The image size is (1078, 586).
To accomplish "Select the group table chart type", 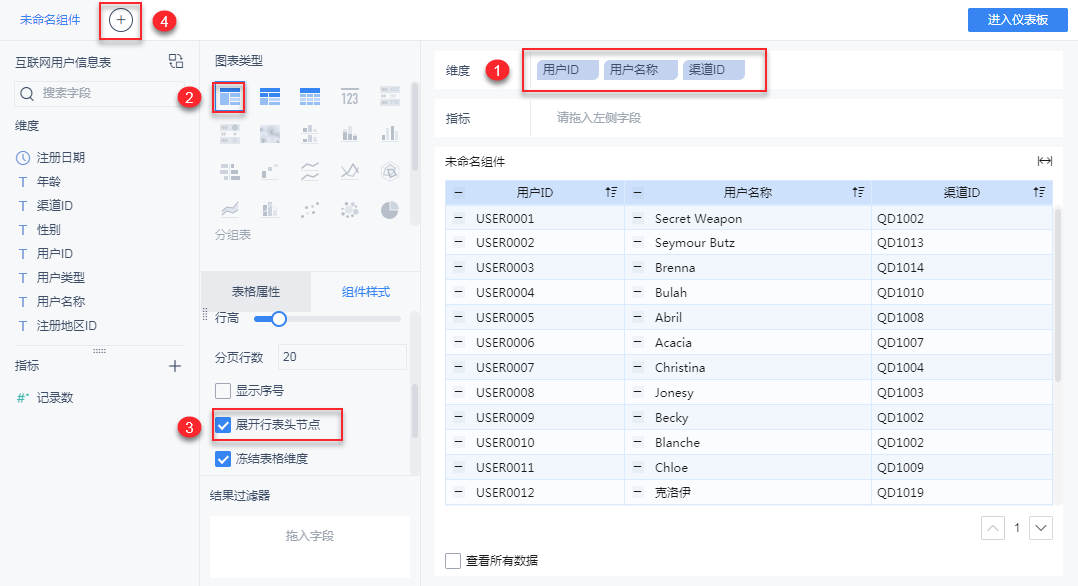I will tap(230, 97).
